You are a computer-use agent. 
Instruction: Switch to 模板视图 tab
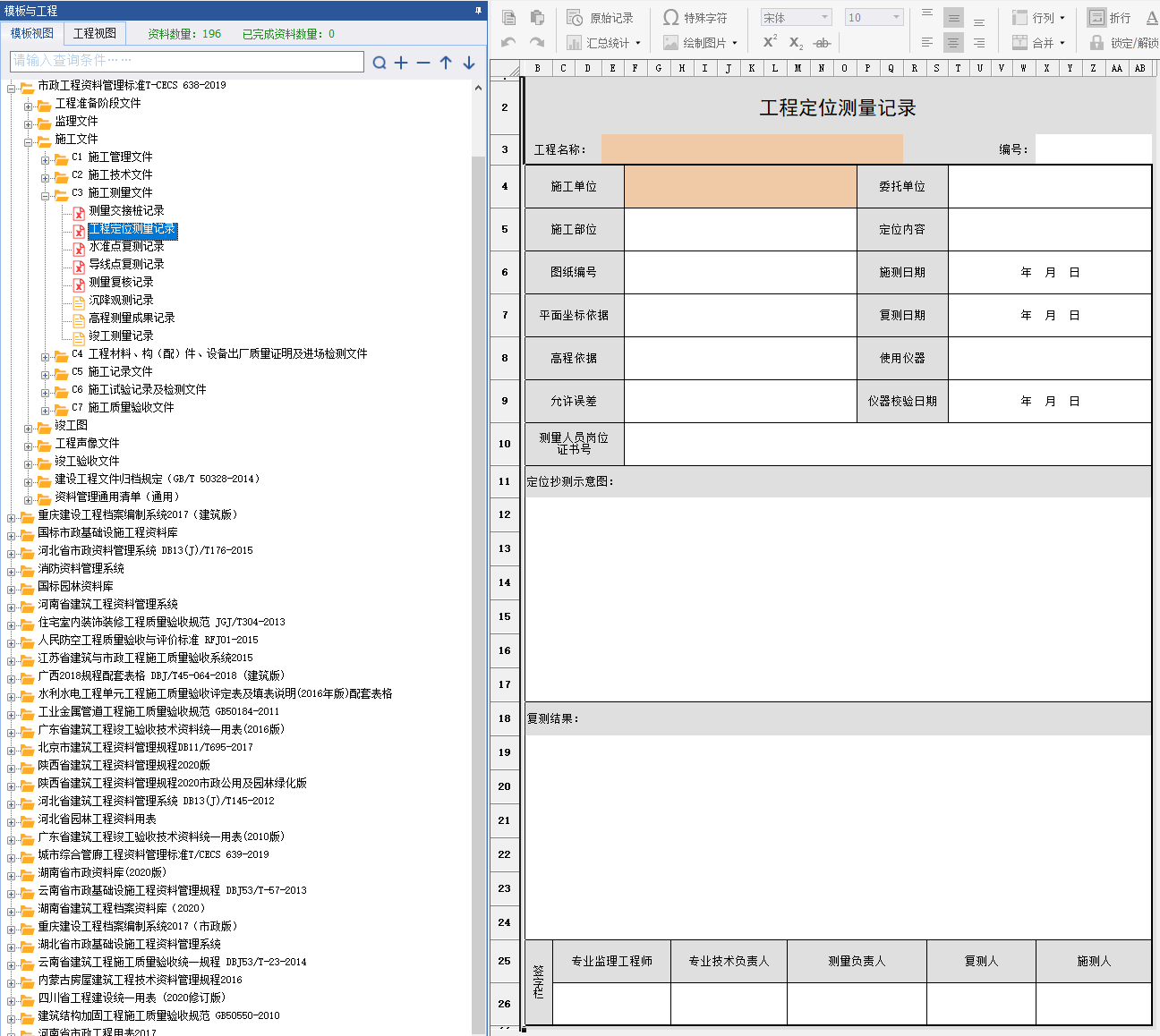[32, 33]
